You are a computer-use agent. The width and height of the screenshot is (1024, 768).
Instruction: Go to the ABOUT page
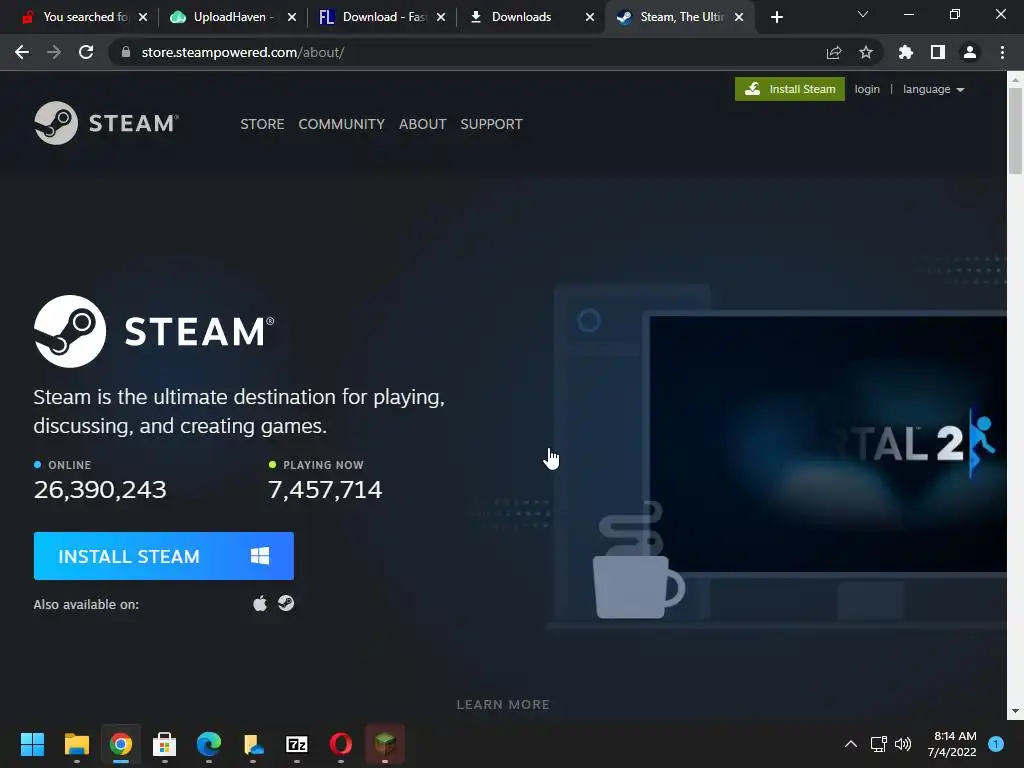click(423, 124)
